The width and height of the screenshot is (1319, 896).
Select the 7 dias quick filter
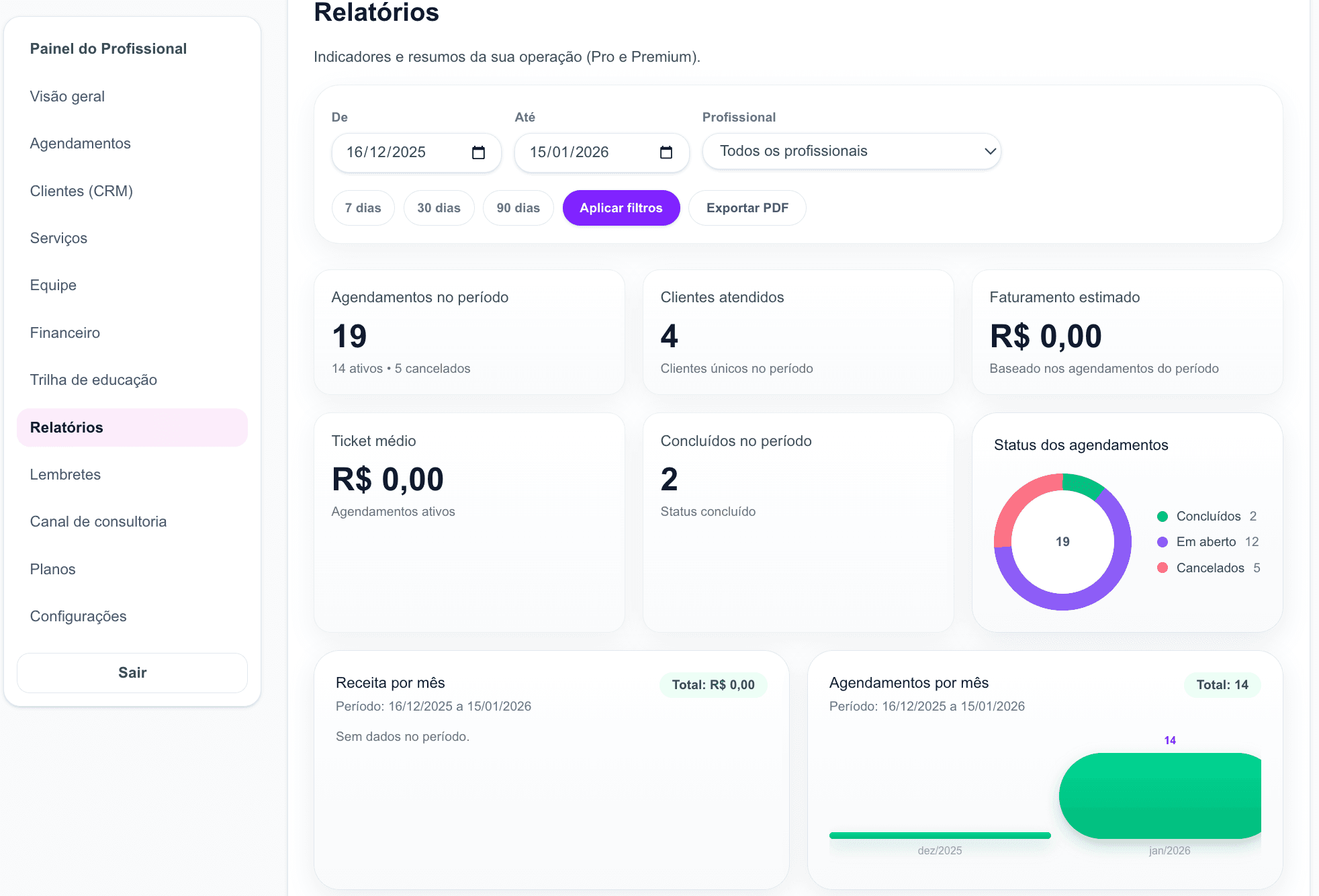pyautogui.click(x=363, y=208)
